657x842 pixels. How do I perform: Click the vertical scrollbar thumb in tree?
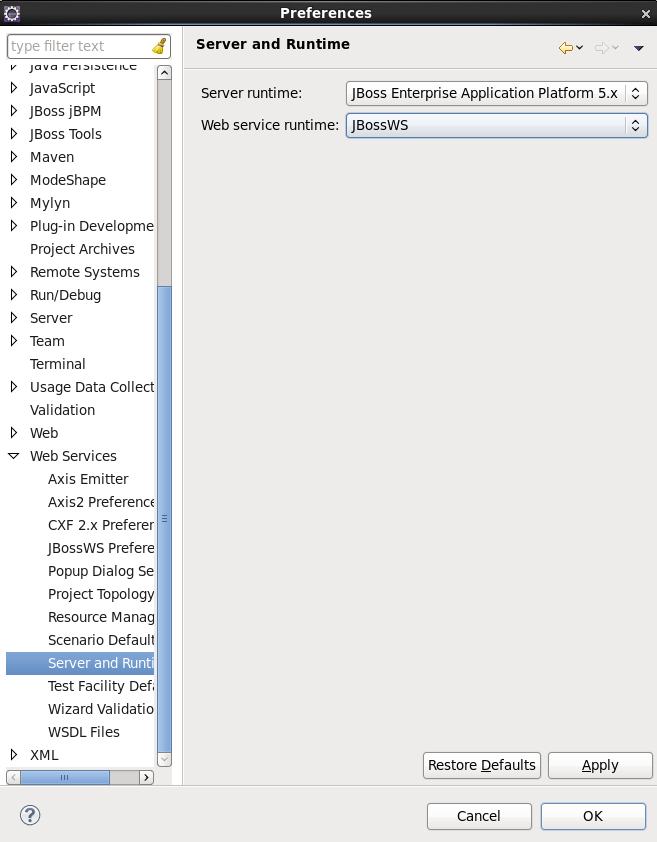pyautogui.click(x=164, y=519)
